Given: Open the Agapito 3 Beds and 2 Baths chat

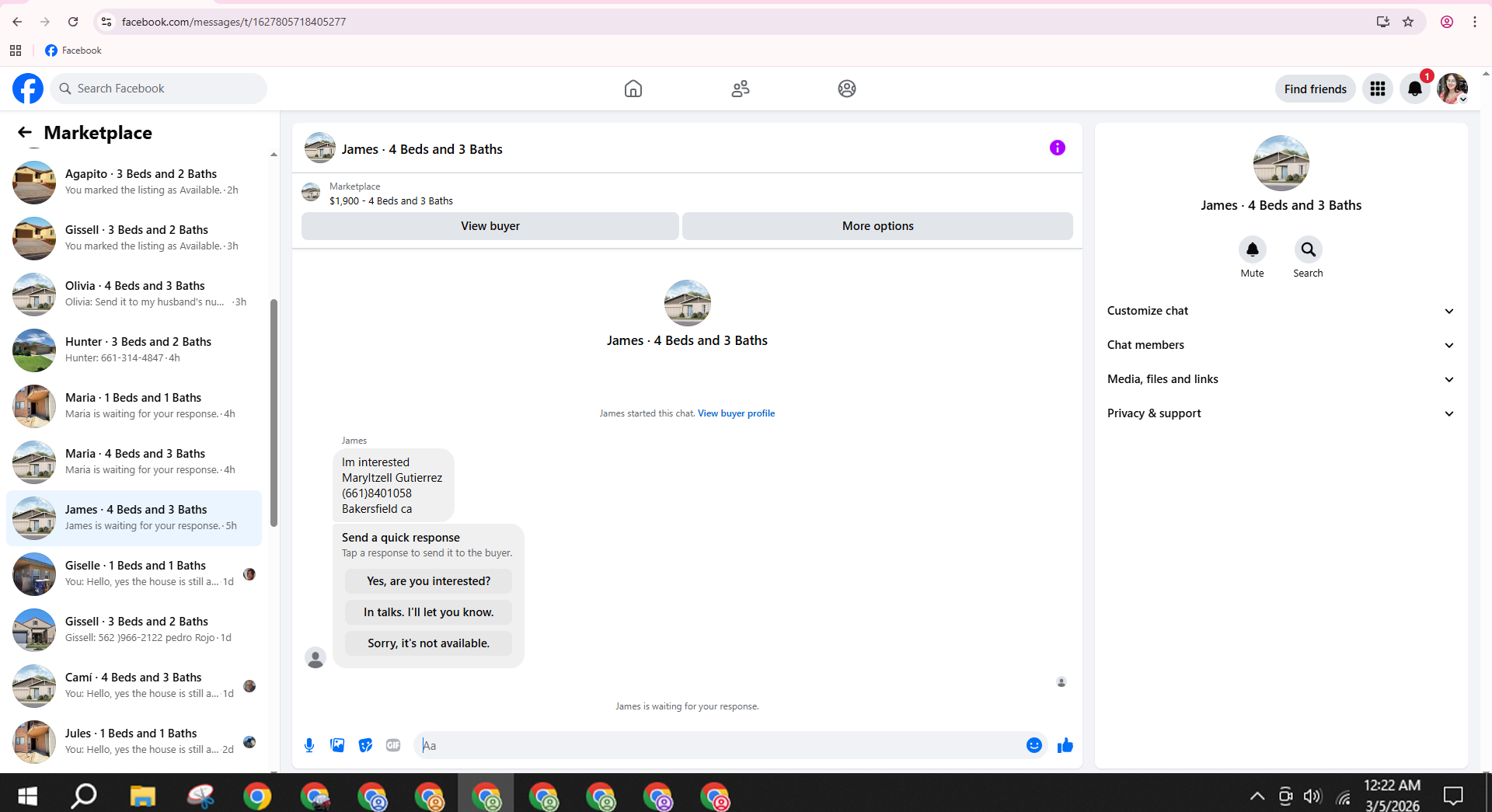Looking at the screenshot, I should click(x=134, y=183).
